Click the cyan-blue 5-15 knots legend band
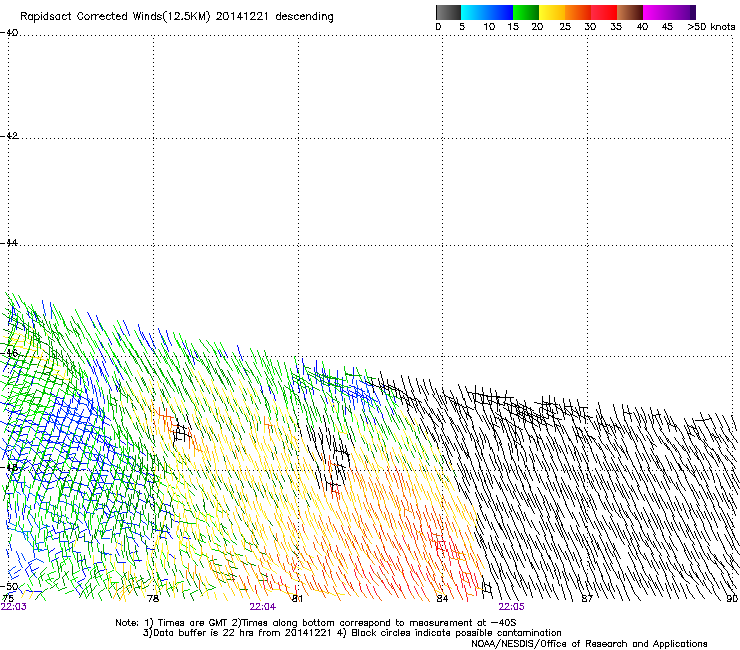 click(487, 12)
